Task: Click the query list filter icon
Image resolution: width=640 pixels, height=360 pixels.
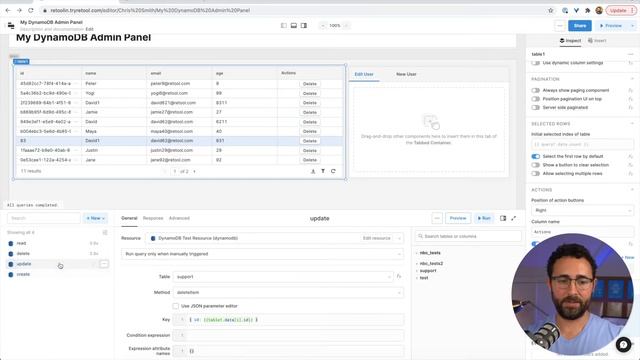Action: 105,233
